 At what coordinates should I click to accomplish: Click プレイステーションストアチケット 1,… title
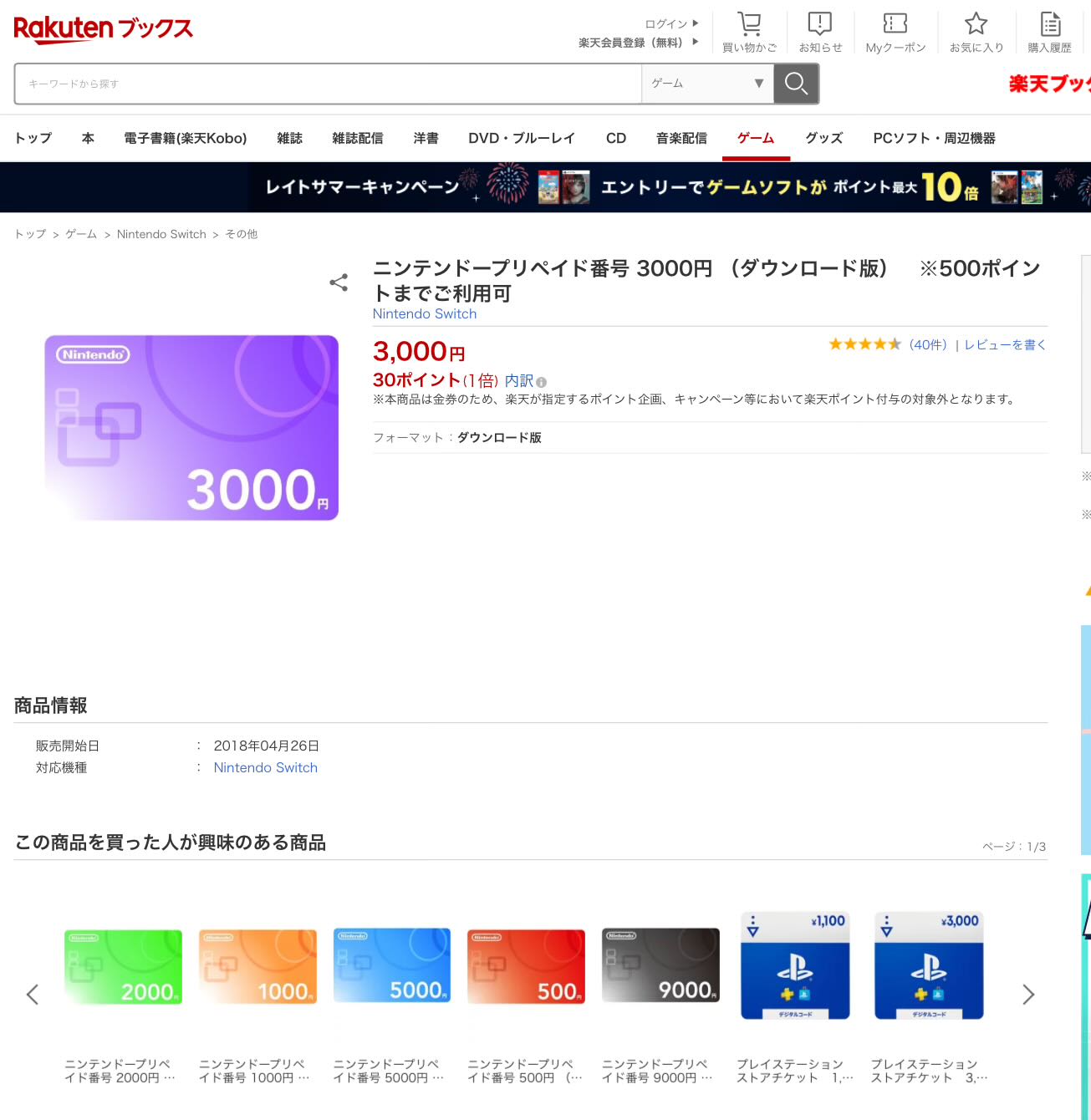pos(795,1071)
